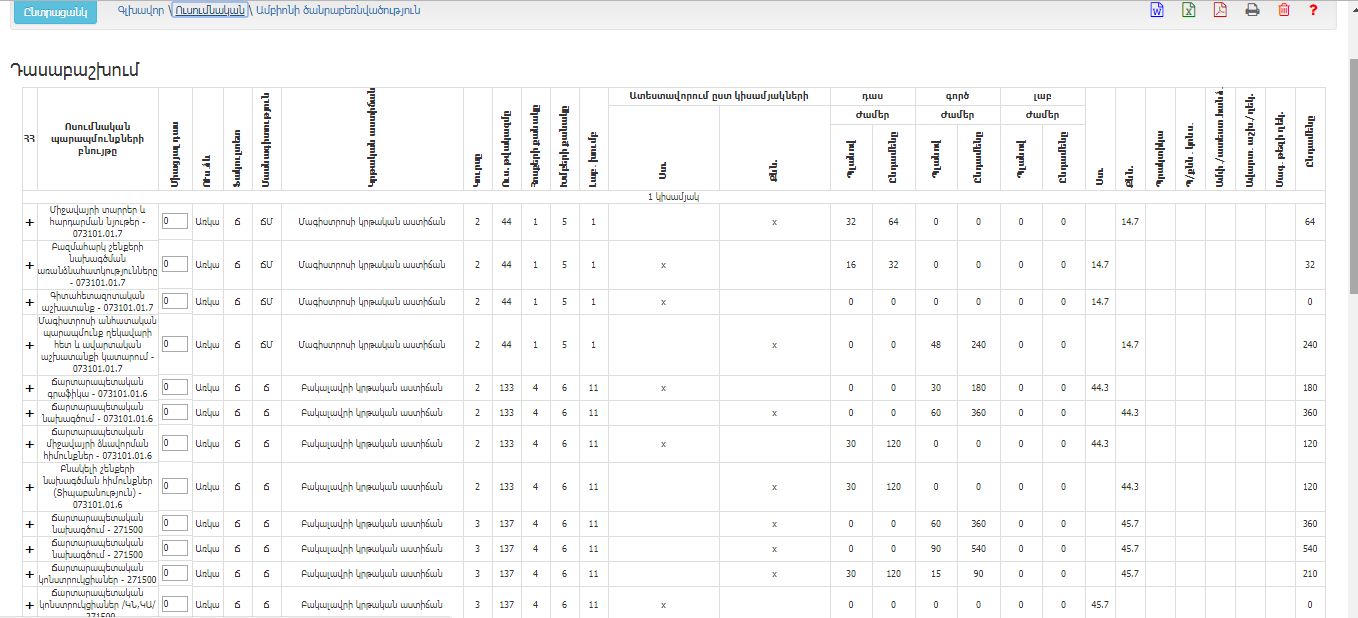The height and width of the screenshot is (618, 1358).
Task: Click the red trash delete icon
Action: pos(1284,10)
